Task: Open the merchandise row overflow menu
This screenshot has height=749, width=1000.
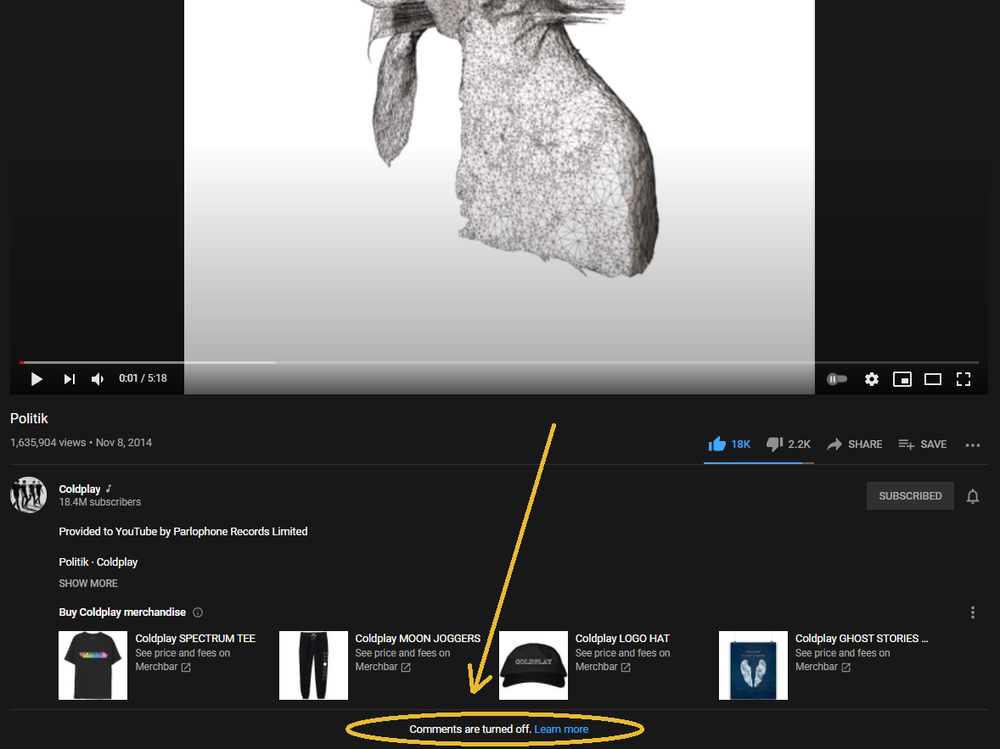Action: pyautogui.click(x=973, y=612)
